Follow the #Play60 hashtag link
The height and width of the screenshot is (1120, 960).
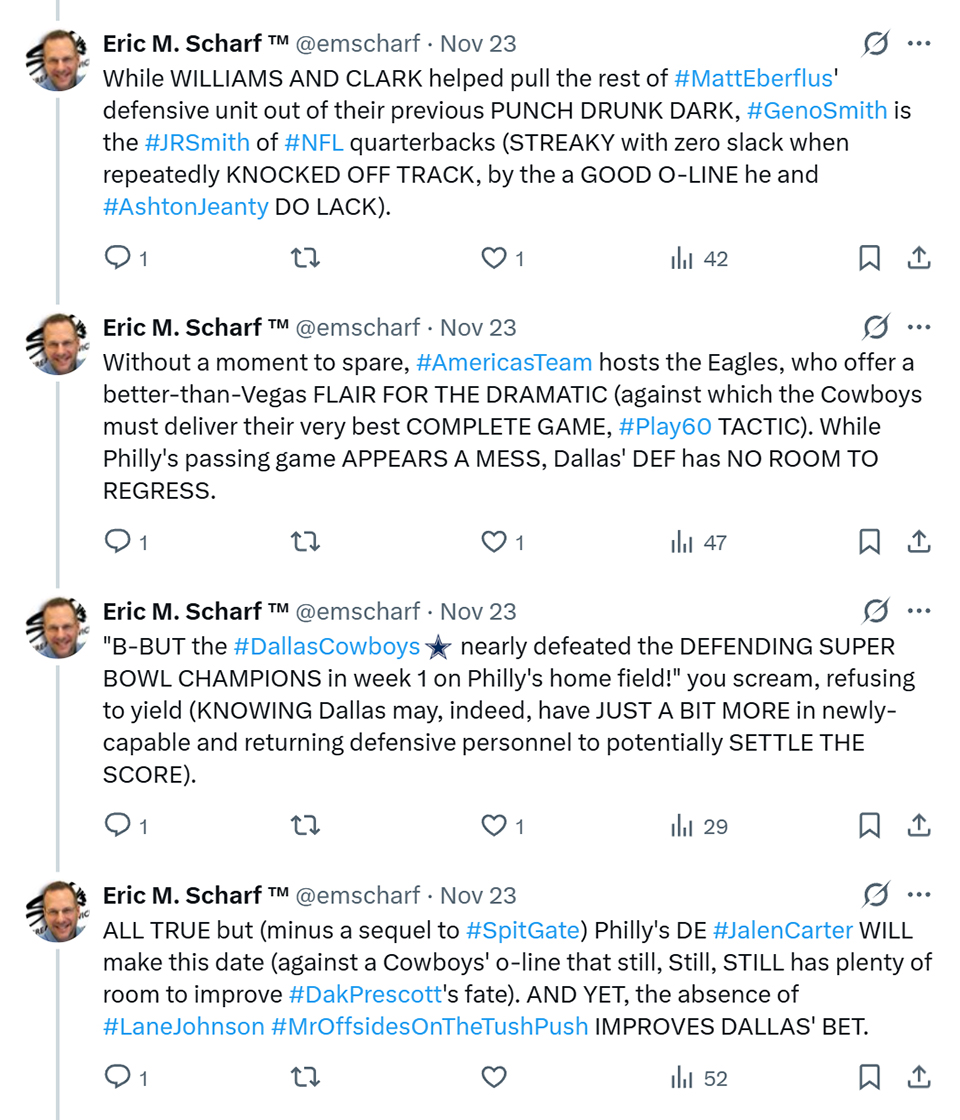[665, 426]
